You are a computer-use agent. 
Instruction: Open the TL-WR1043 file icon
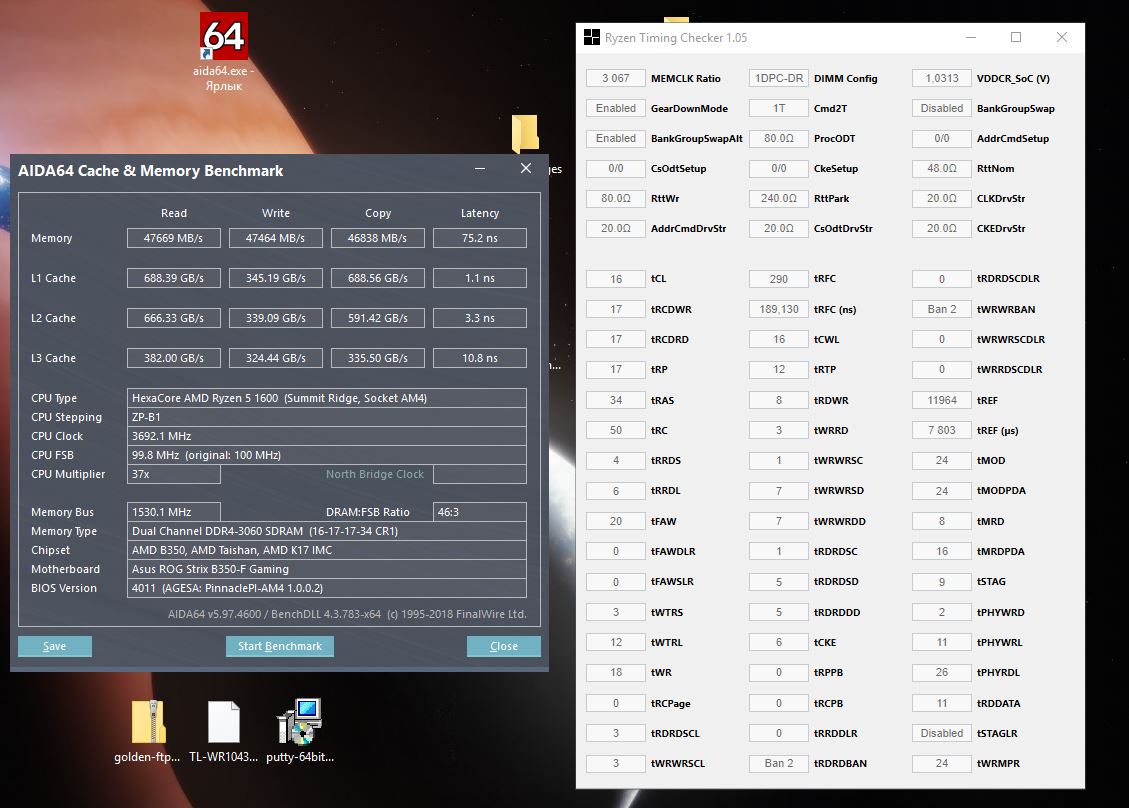pyautogui.click(x=223, y=730)
